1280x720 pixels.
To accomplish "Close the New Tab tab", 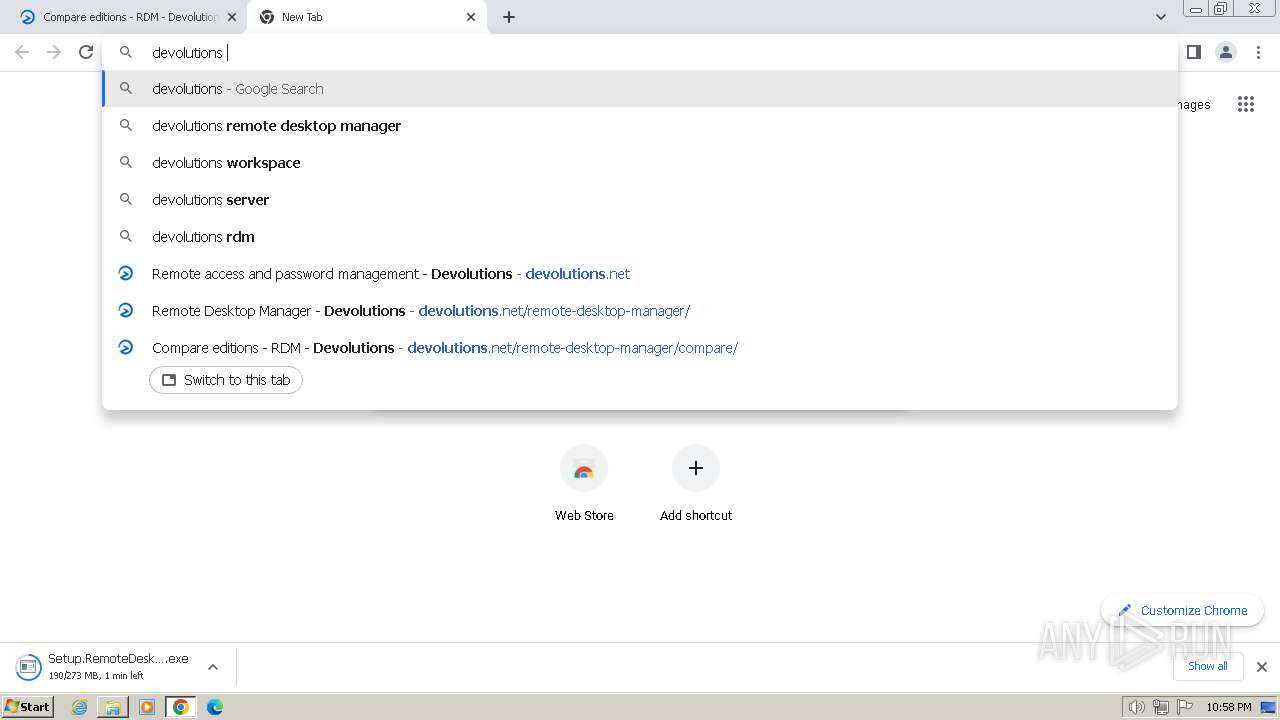I will pos(471,17).
